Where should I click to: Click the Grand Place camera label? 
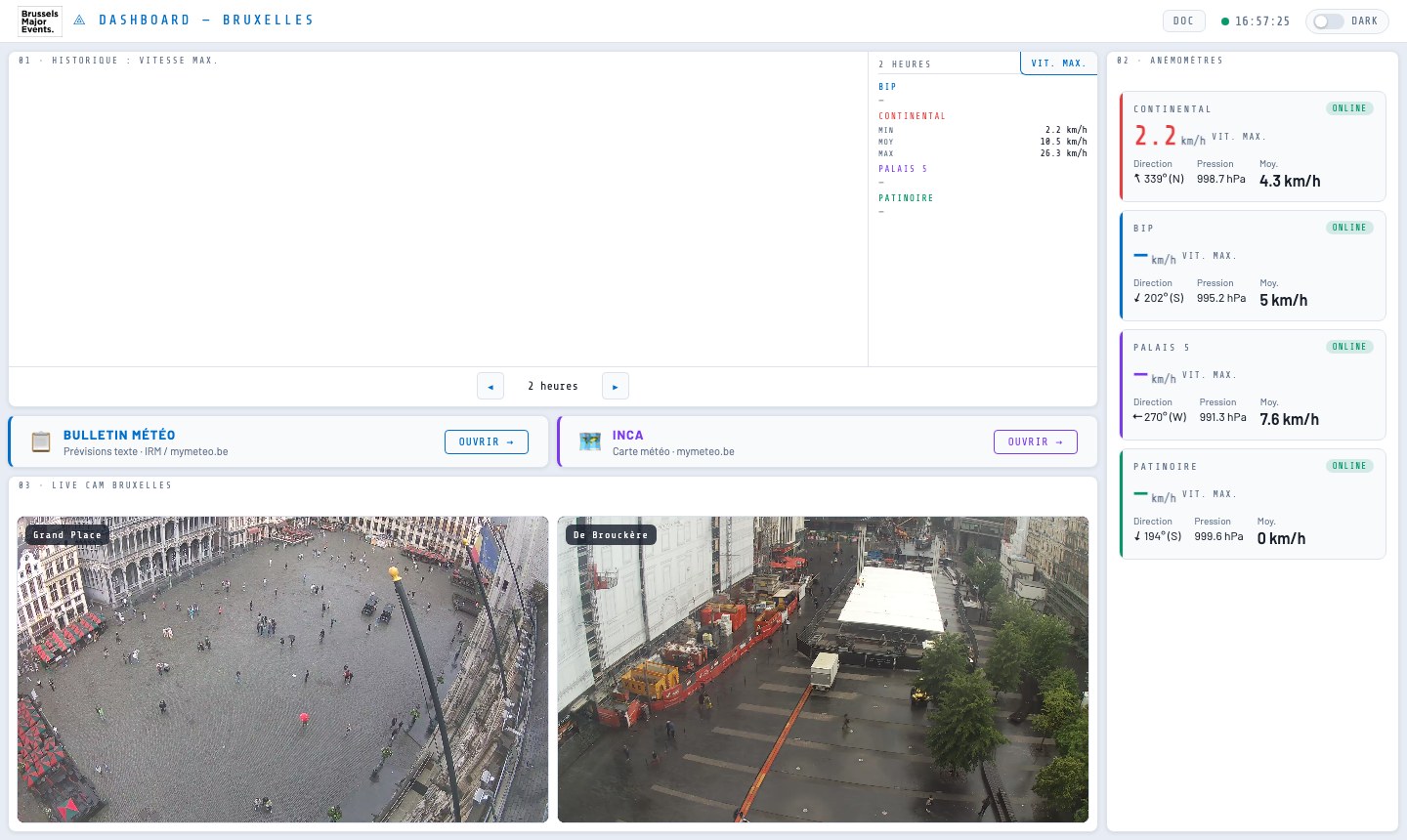[x=67, y=535]
